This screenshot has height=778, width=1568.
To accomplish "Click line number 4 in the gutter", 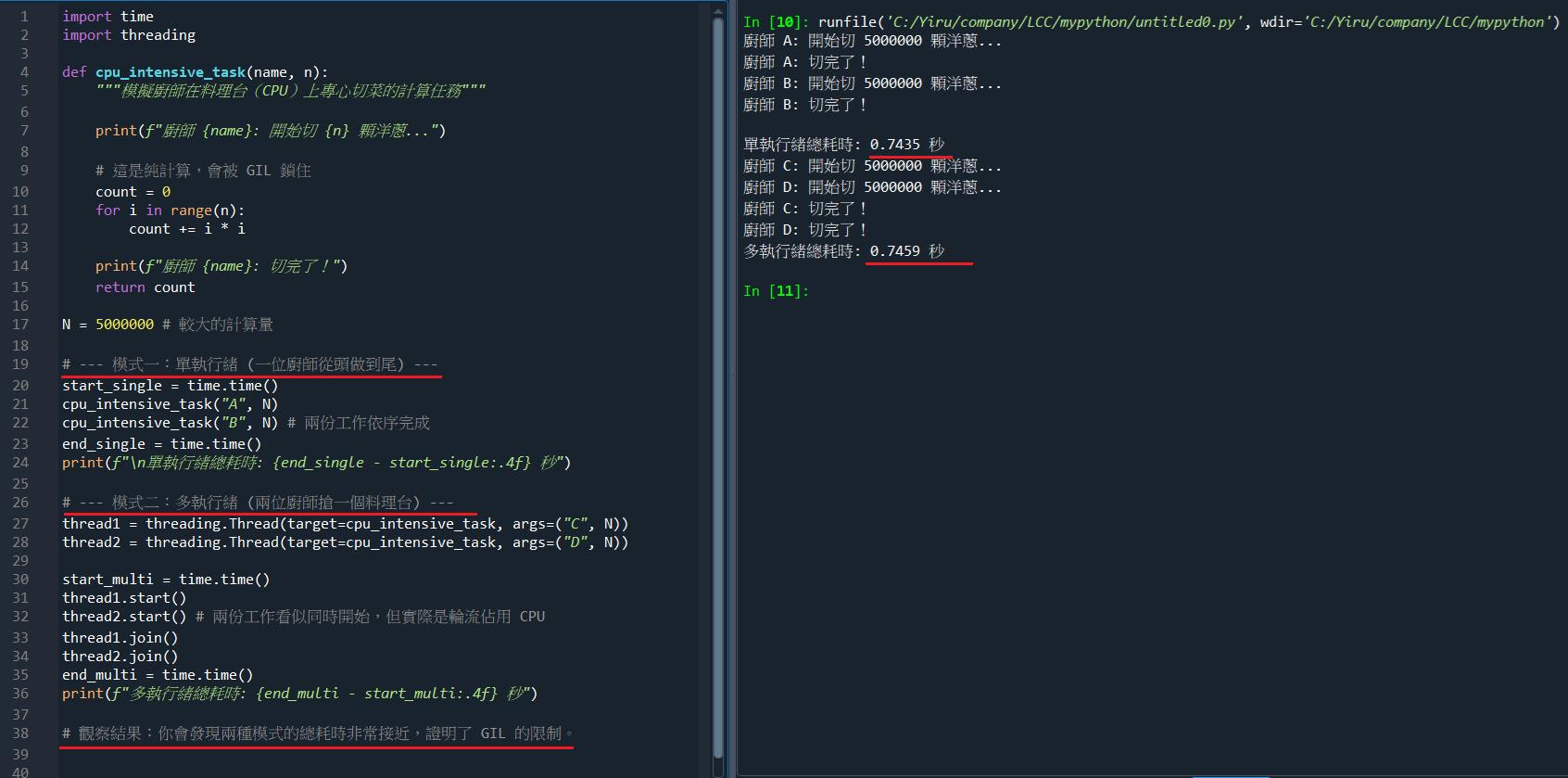I will pyautogui.click(x=24, y=72).
